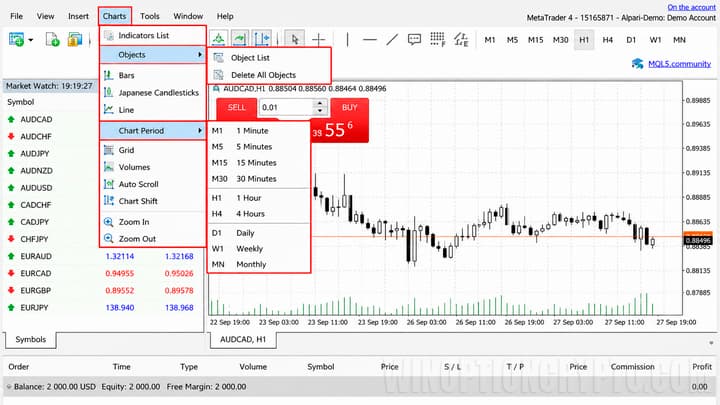The image size is (720, 405).
Task: Switch the timeframe to MN on the toolbar
Action: click(x=679, y=40)
